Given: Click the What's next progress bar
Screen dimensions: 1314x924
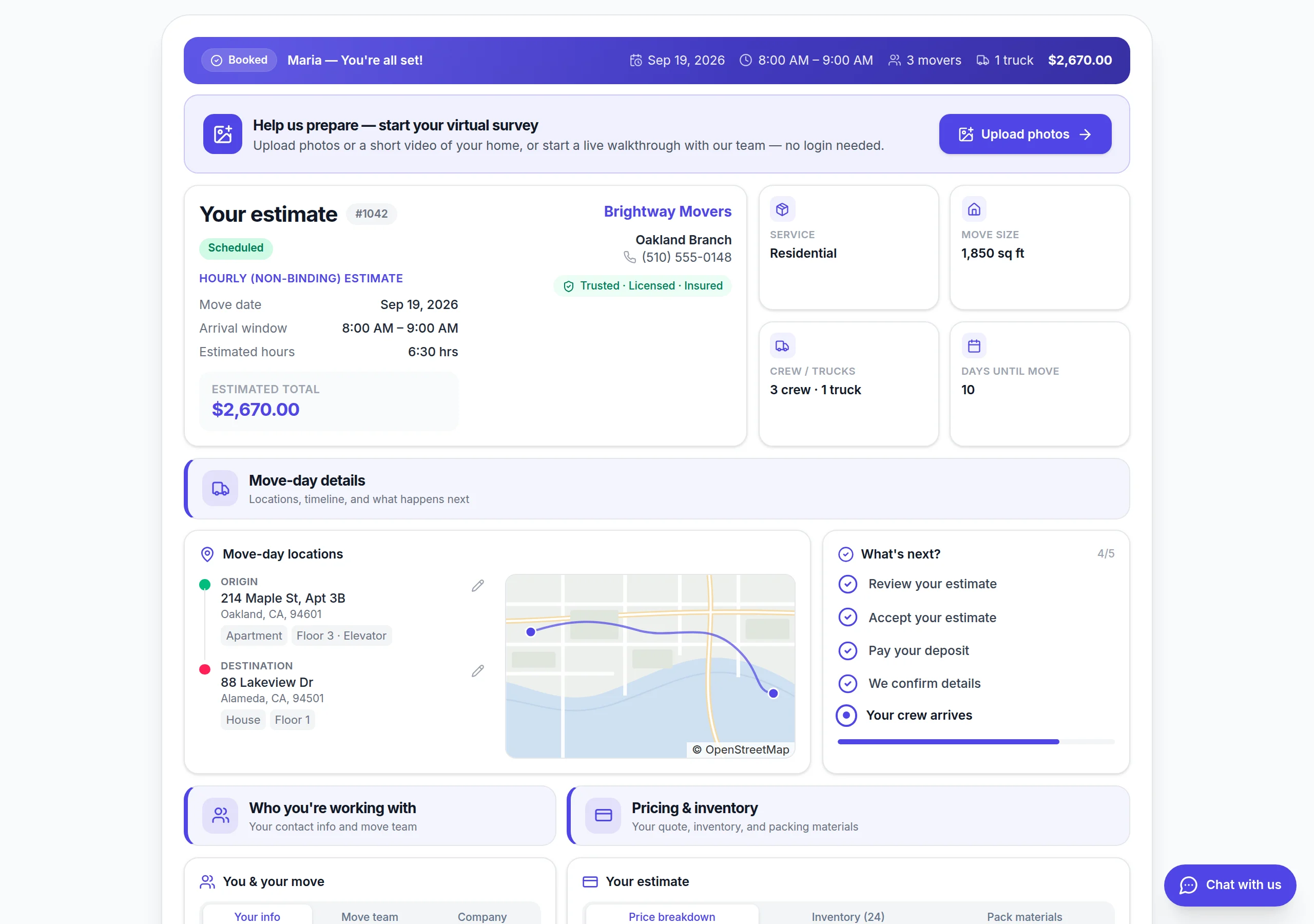Looking at the screenshot, I should [976, 742].
